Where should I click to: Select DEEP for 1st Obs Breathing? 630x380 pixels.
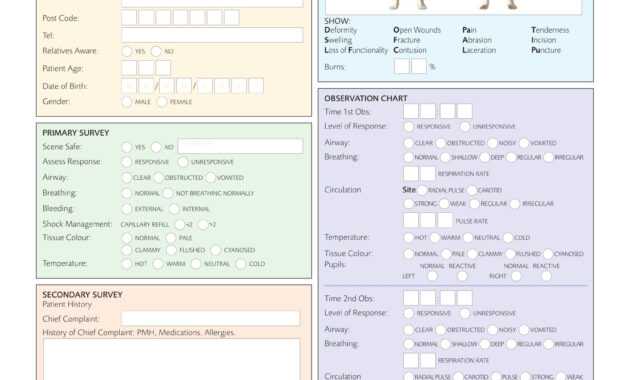click(x=485, y=157)
